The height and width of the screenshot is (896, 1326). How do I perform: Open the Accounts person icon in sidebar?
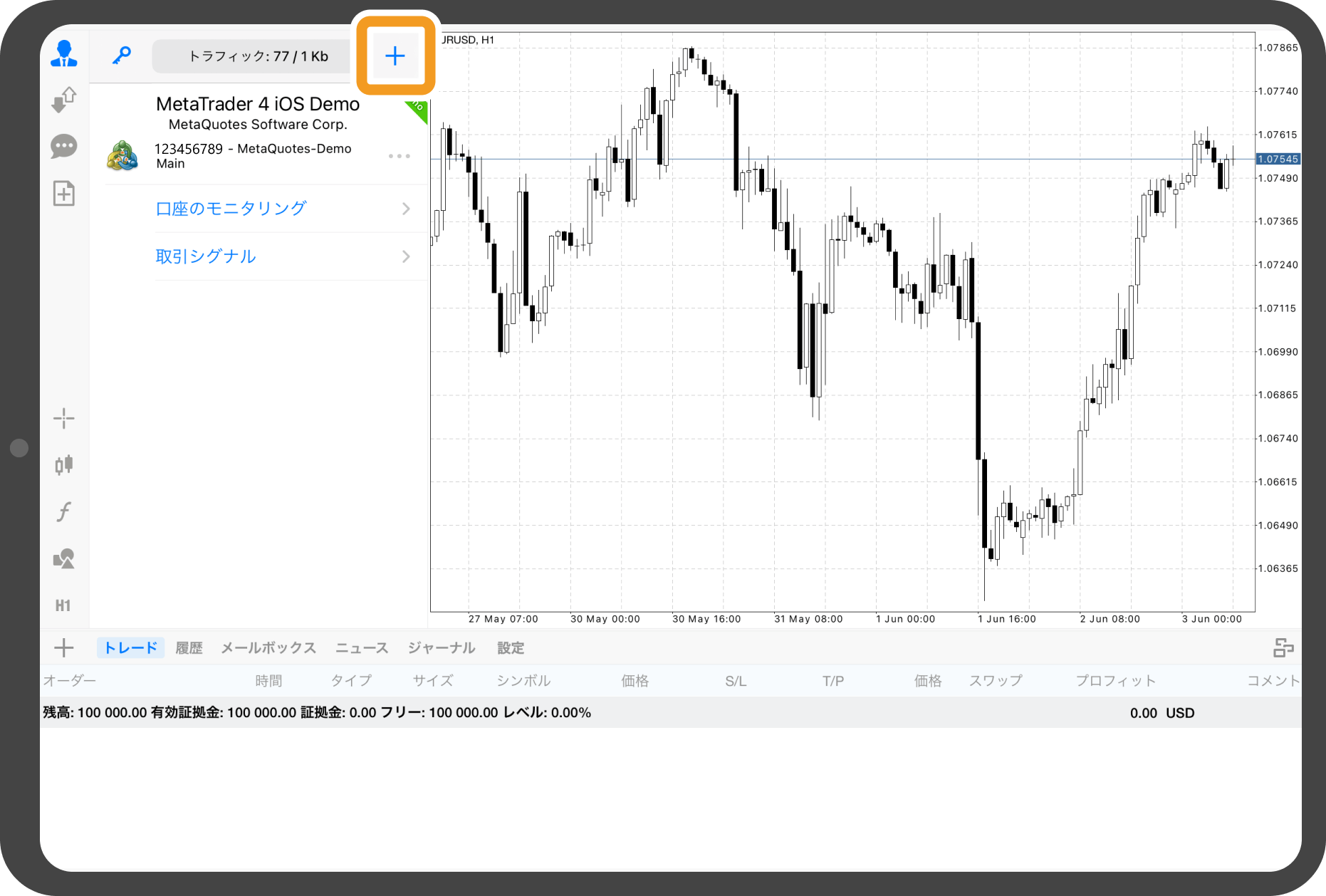click(x=64, y=54)
